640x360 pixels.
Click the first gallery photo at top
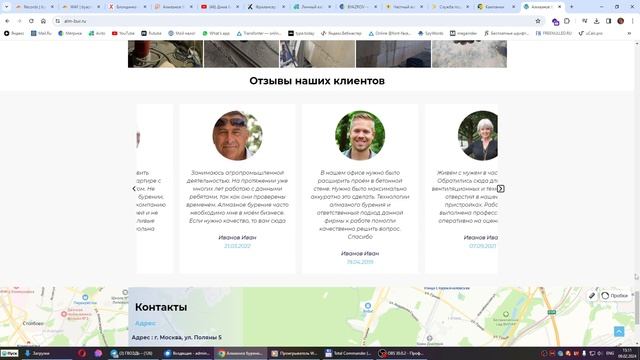tap(165, 54)
